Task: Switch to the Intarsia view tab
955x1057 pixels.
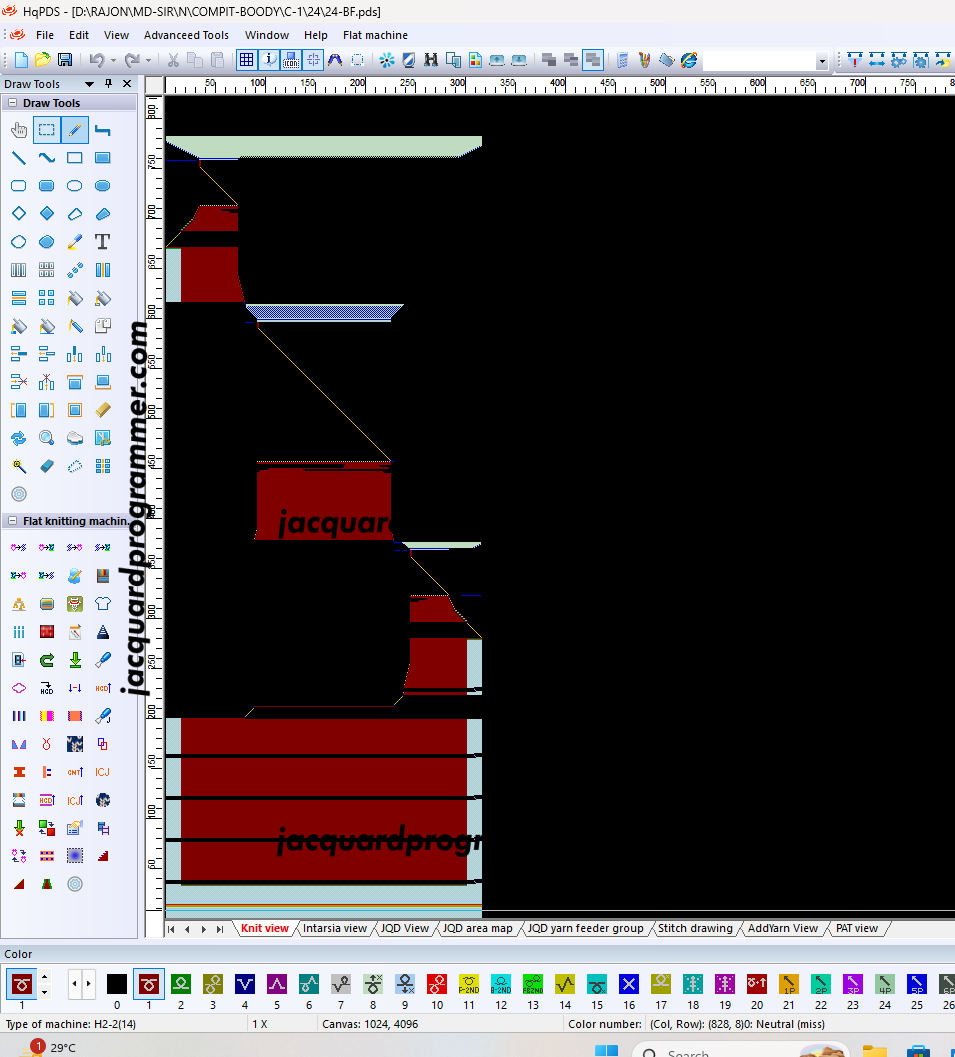Action: (x=335, y=928)
